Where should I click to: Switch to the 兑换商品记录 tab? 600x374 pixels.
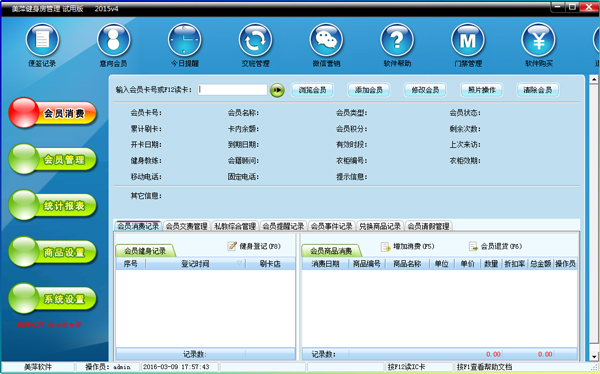[x=380, y=226]
